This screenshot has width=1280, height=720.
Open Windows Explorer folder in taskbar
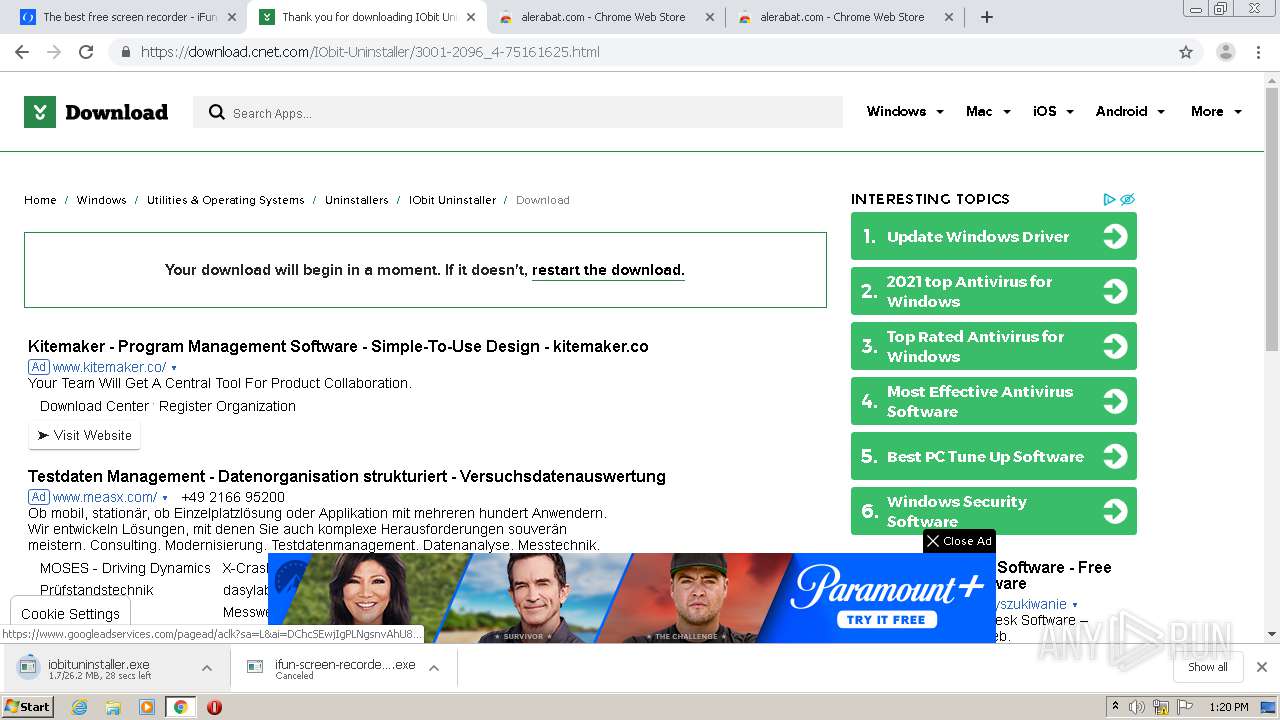tap(113, 707)
